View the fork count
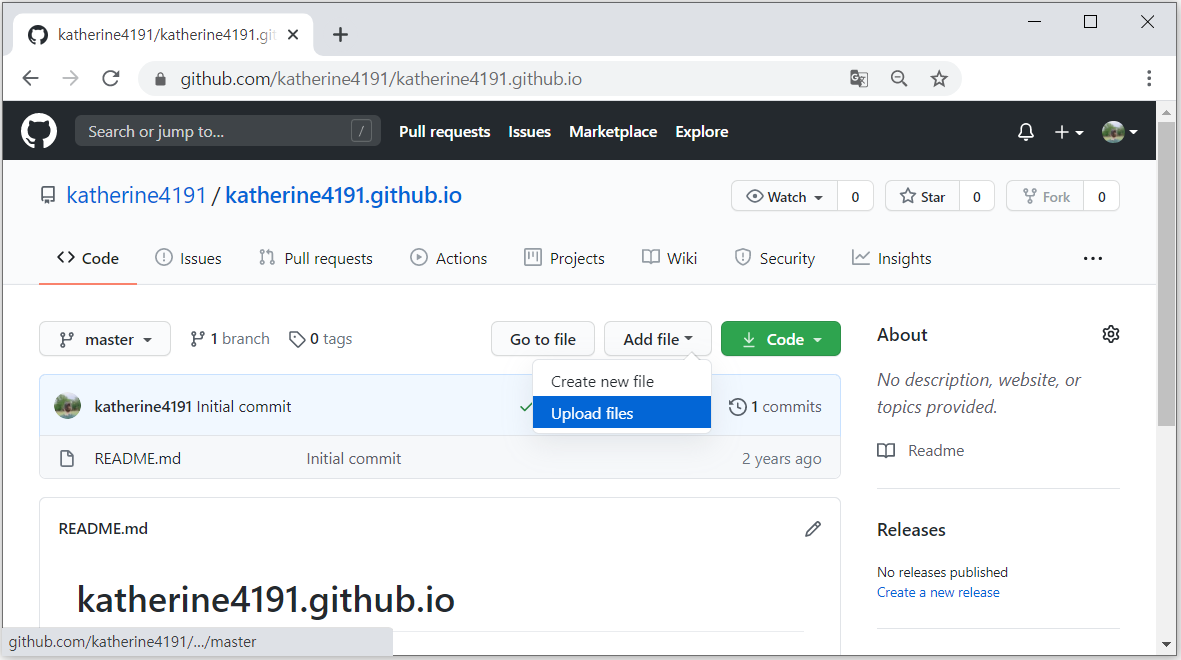Screen dimensions: 1181x660 pyautogui.click(x=1101, y=197)
